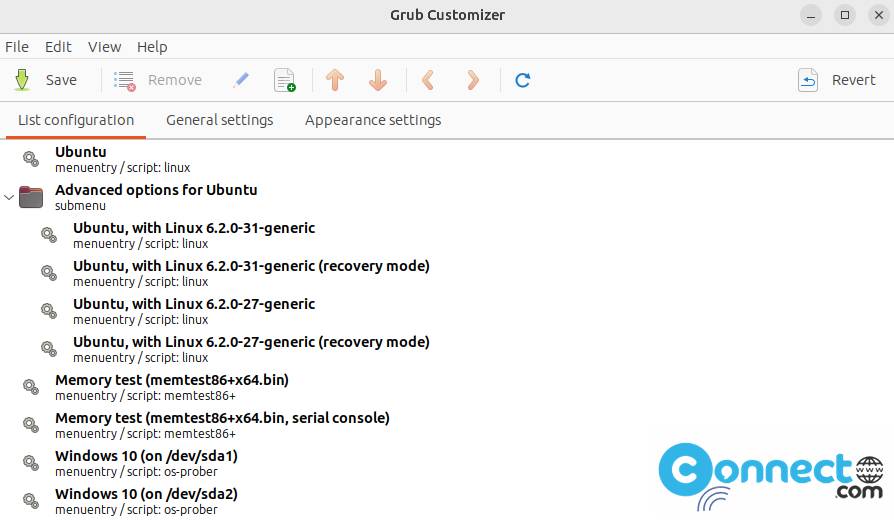The image size is (894, 522).
Task: Open the Edit menu
Action: point(58,47)
